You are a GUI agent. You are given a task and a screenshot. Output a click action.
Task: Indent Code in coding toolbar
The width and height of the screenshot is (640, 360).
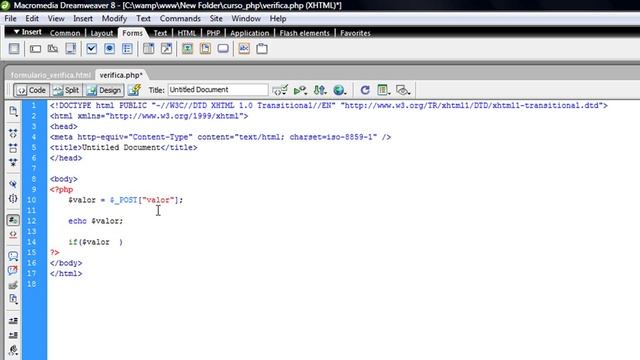click(13, 321)
